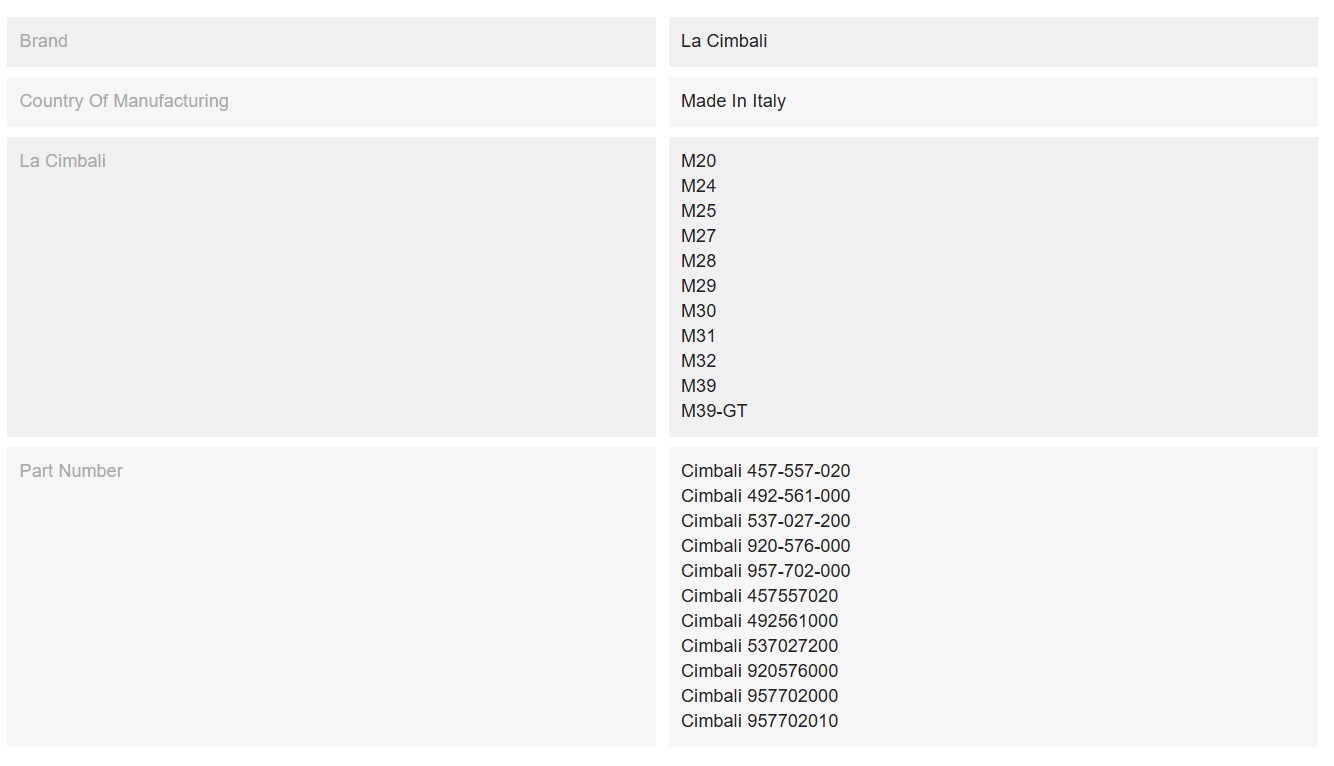This screenshot has width=1334, height=766.
Task: Select part number Cimbali 492-561-000
Action: 765,496
